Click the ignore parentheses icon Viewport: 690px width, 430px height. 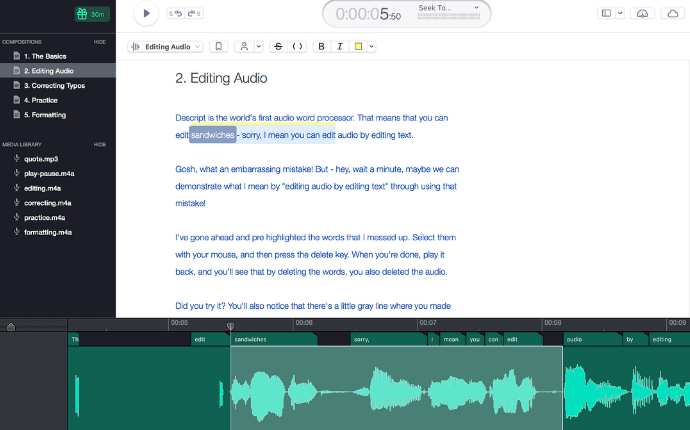point(297,47)
